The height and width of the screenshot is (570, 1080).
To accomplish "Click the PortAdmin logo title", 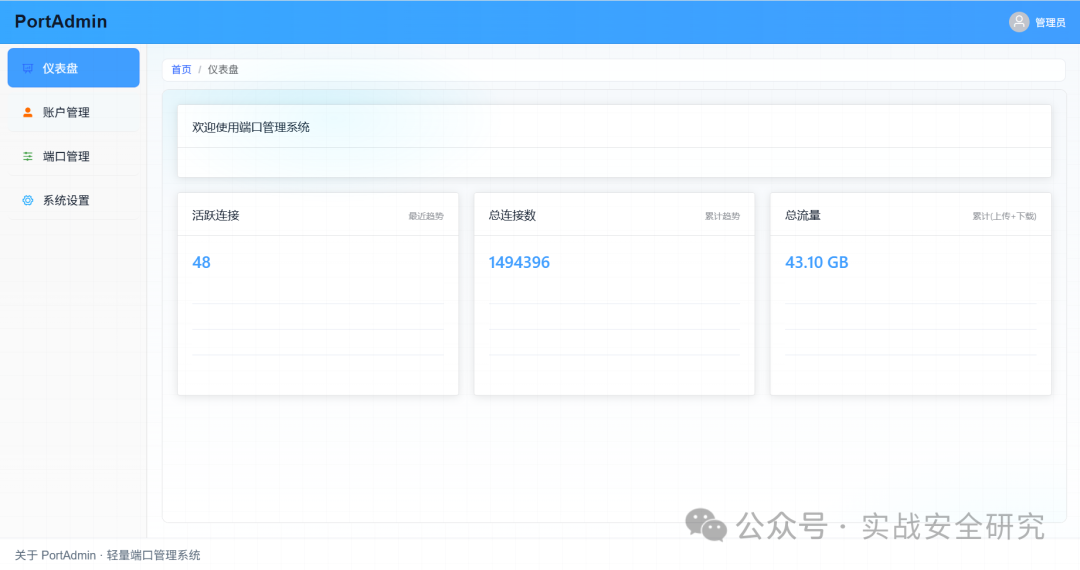I will pyautogui.click(x=61, y=22).
